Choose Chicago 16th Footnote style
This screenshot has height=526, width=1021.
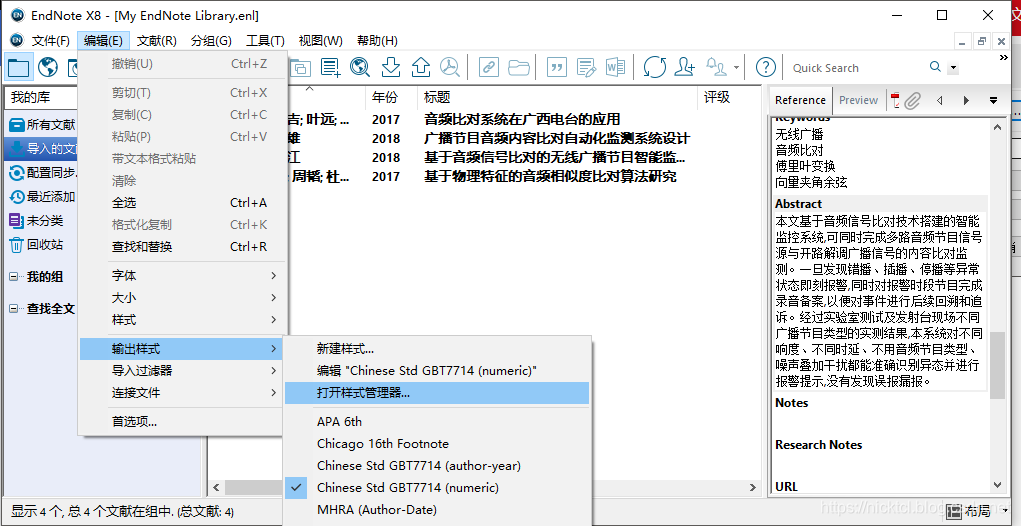[437, 444]
